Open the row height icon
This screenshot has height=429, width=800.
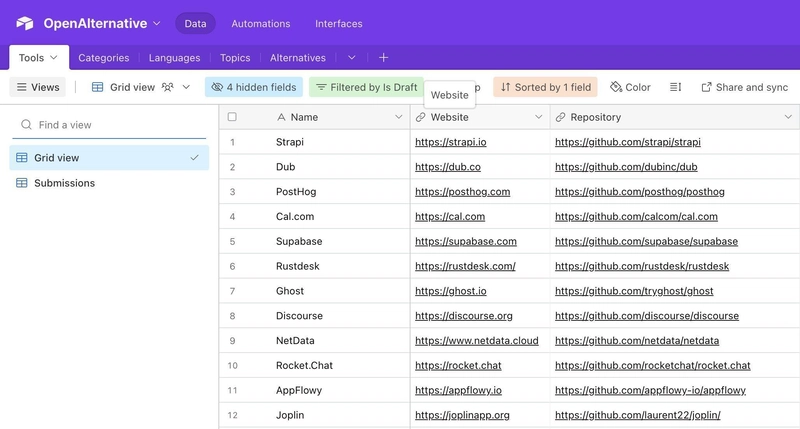pyautogui.click(x=675, y=87)
